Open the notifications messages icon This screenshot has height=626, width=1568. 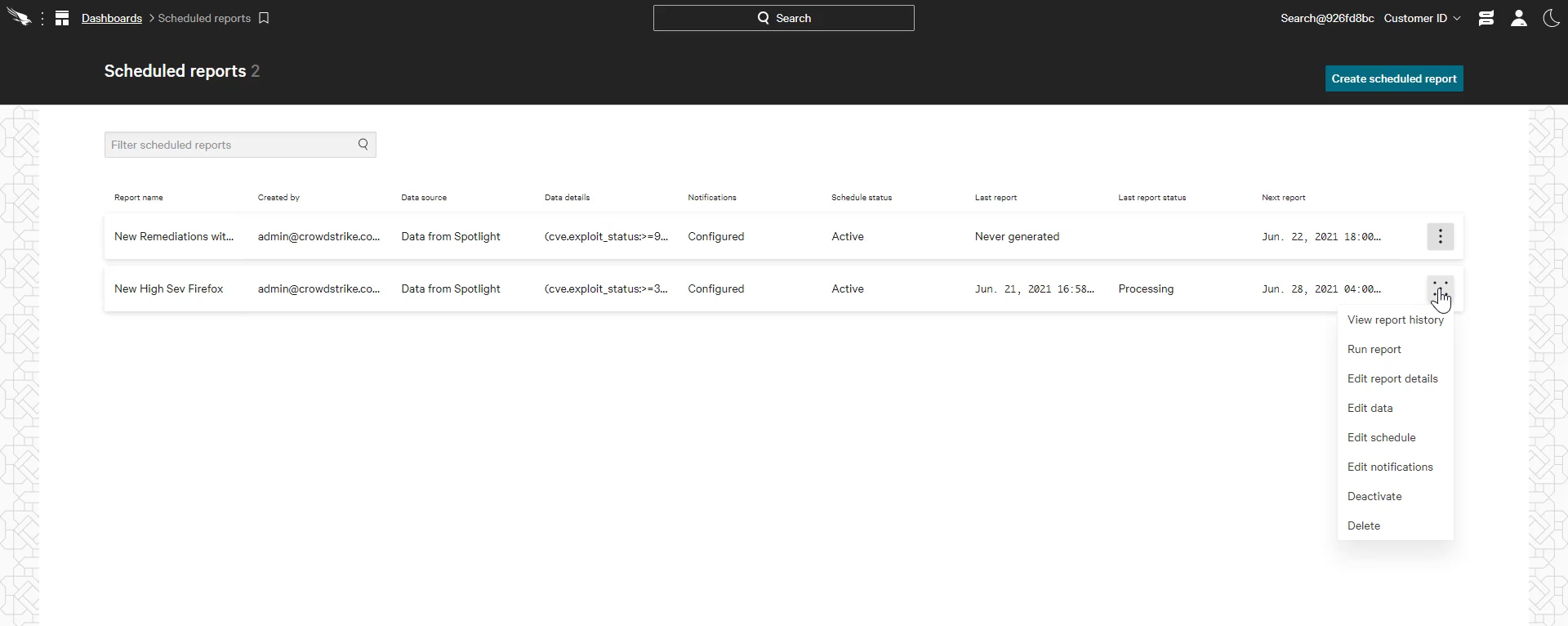(x=1486, y=18)
